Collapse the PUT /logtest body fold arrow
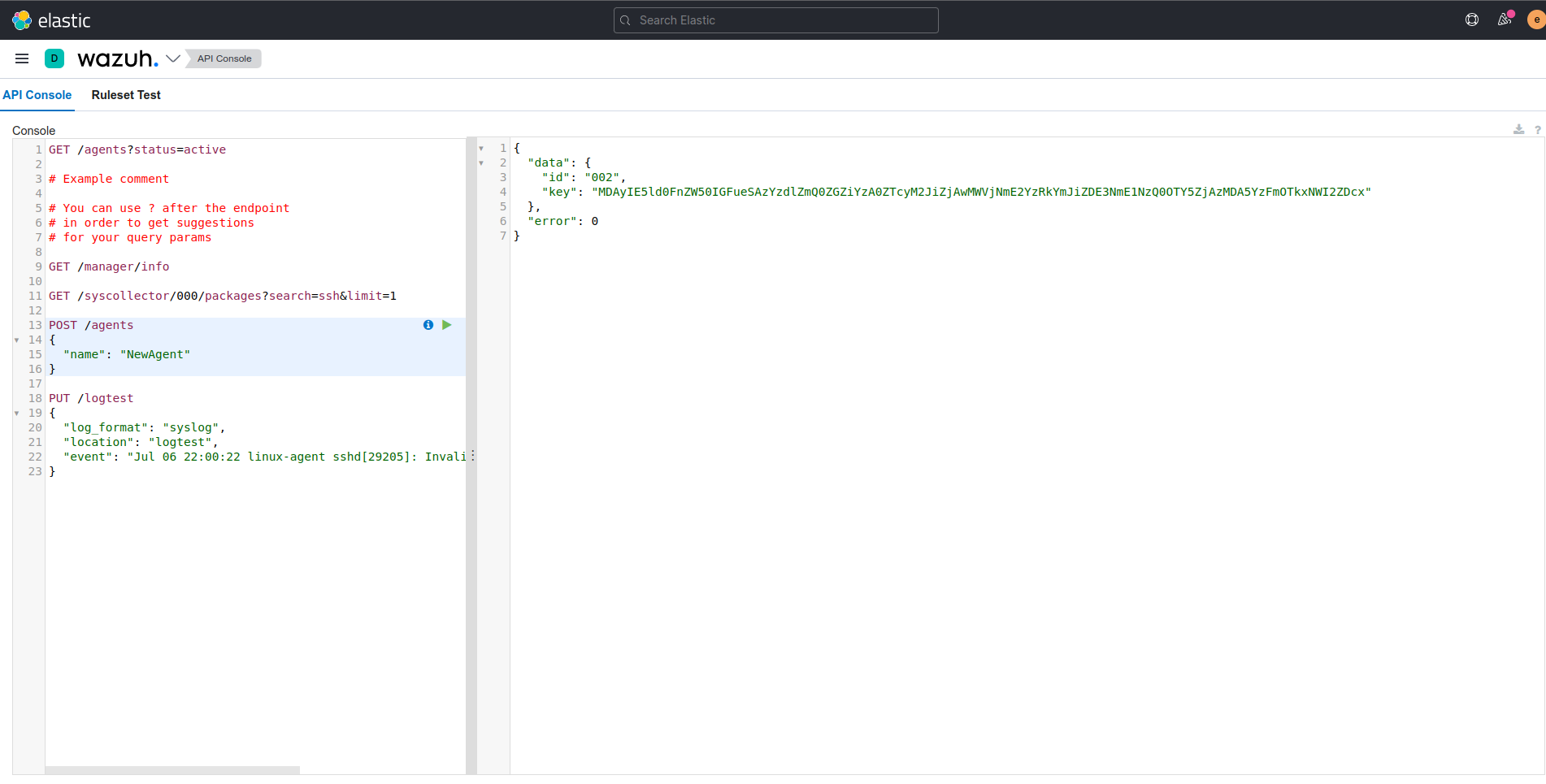This screenshot has height=784, width=1546. pyautogui.click(x=18, y=413)
